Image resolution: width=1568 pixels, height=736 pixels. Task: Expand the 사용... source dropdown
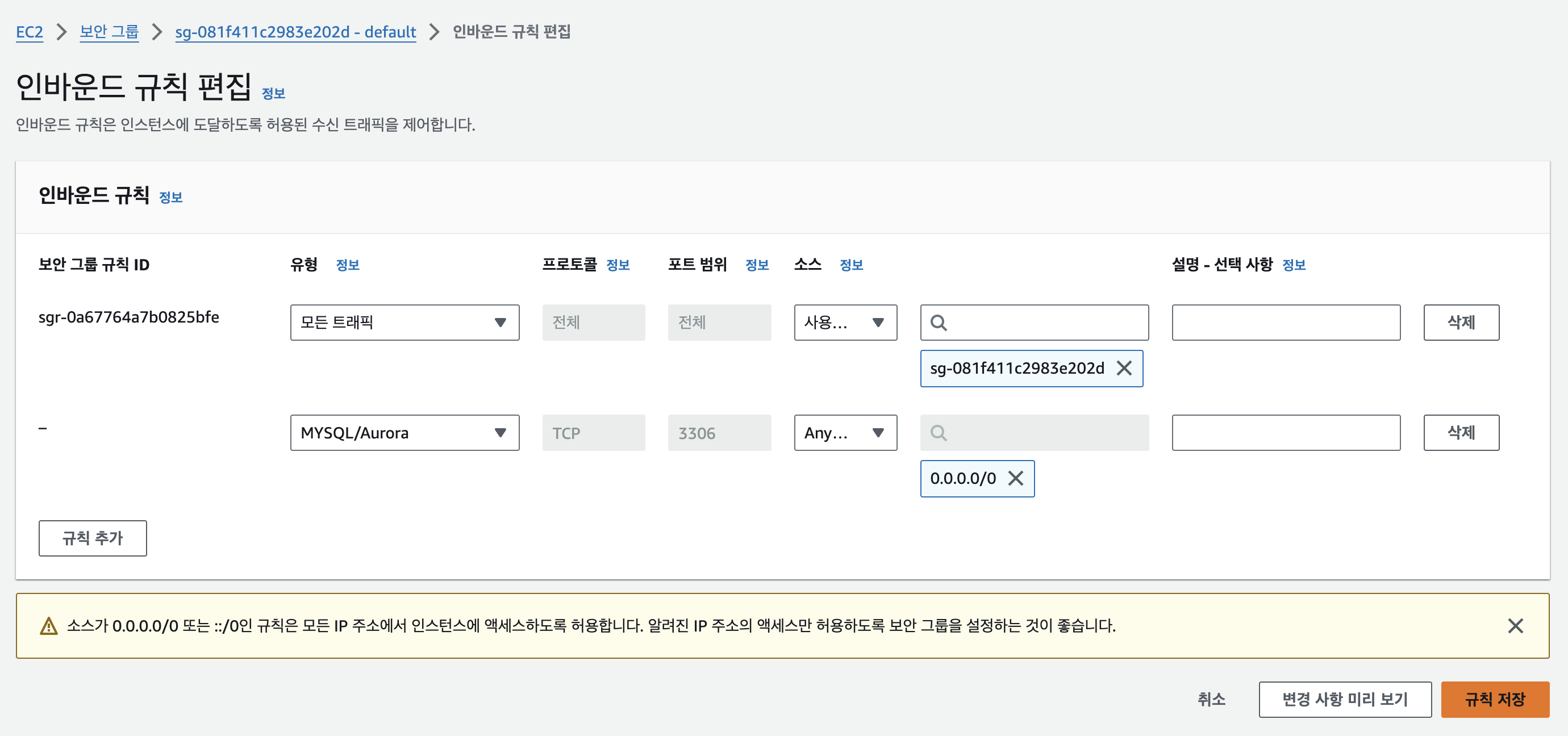pyautogui.click(x=845, y=323)
